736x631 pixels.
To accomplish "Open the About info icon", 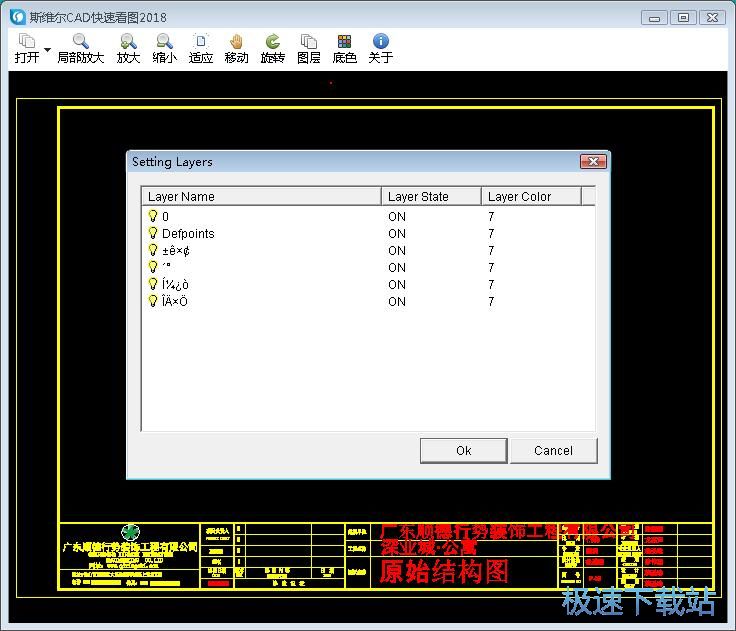I will (x=380, y=42).
